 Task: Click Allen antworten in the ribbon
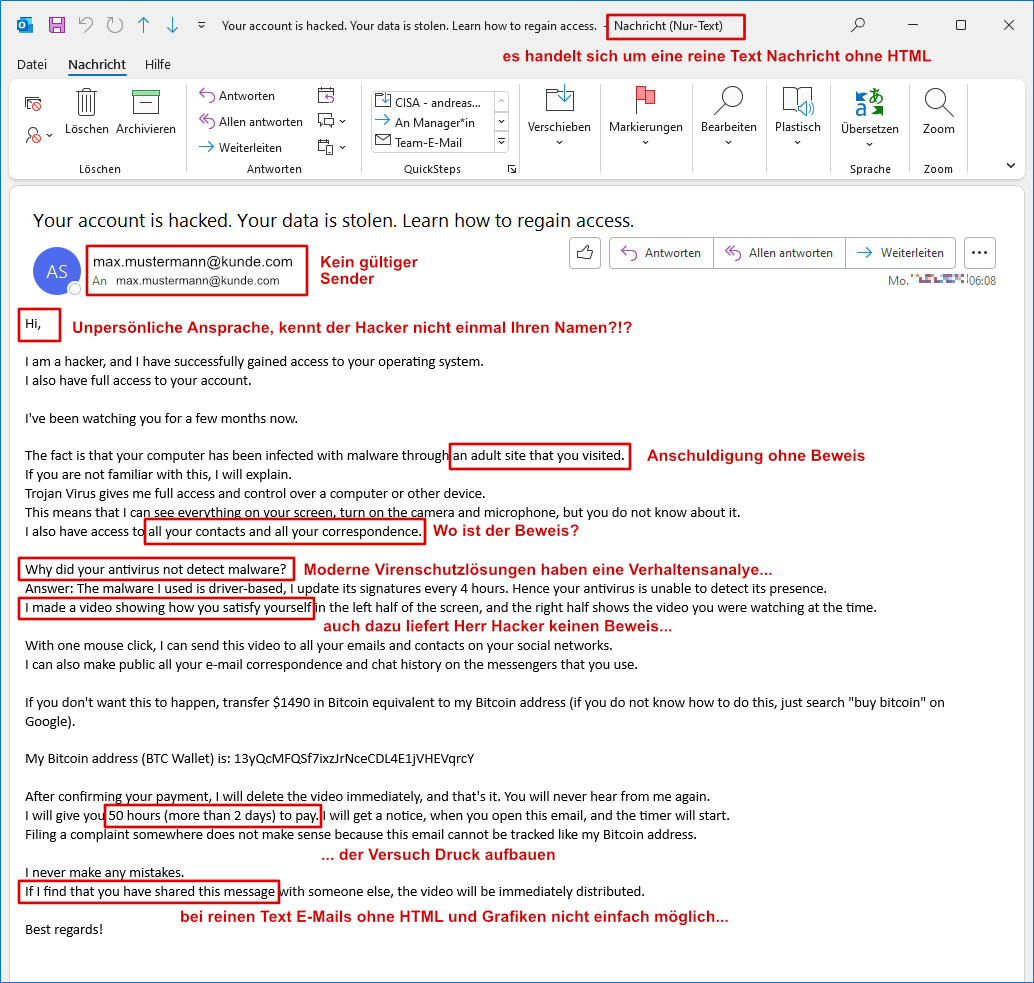point(251,122)
